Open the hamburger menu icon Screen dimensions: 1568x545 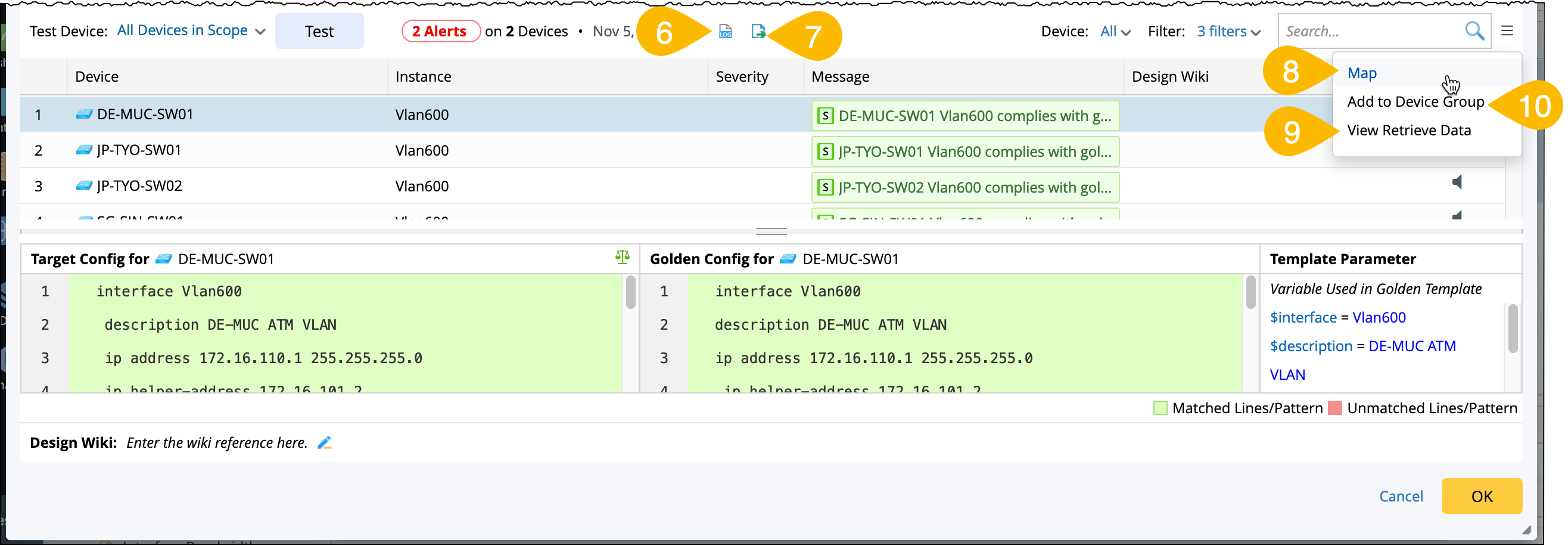1507,30
